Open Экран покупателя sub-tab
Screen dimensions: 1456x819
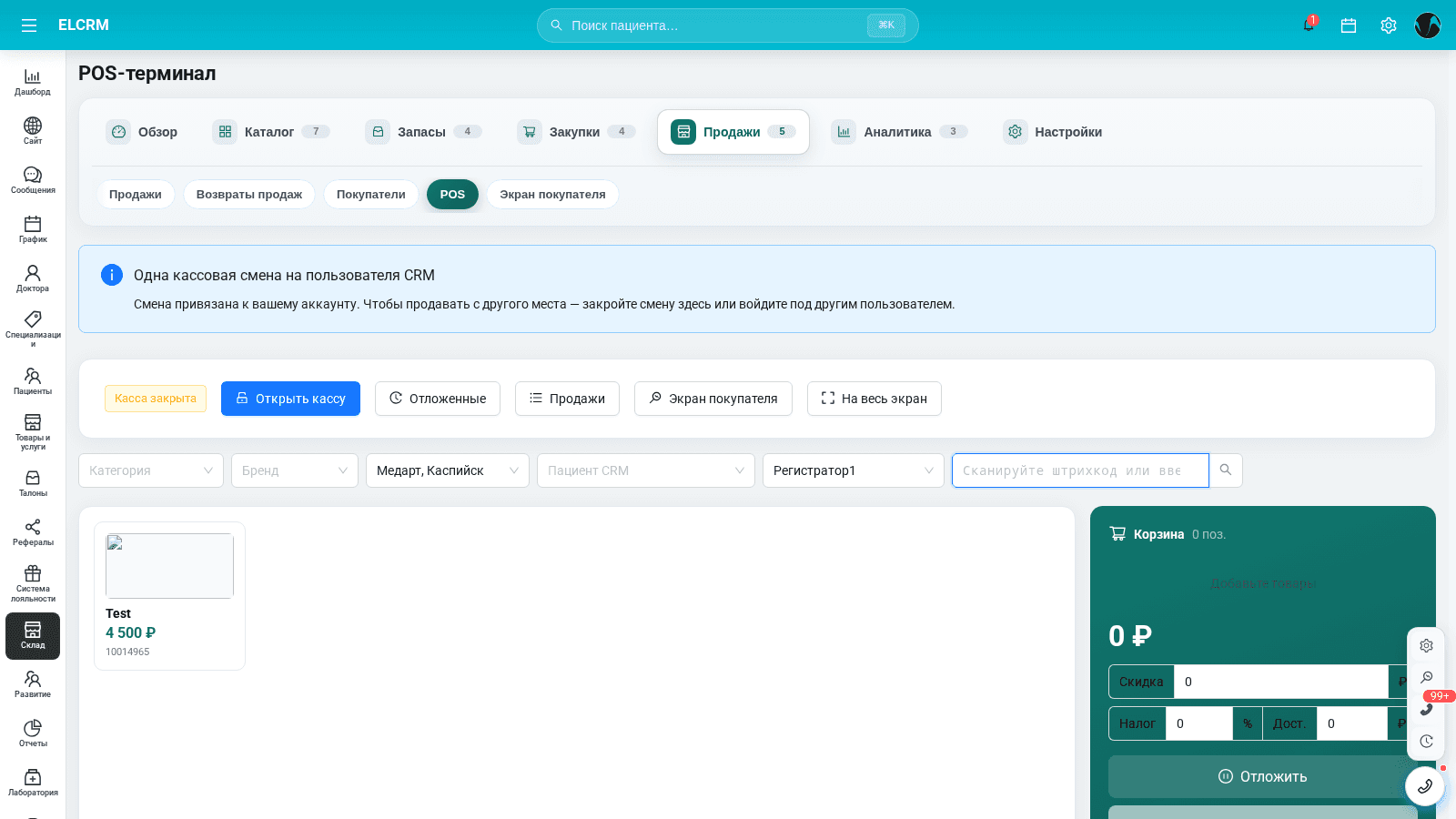click(552, 195)
